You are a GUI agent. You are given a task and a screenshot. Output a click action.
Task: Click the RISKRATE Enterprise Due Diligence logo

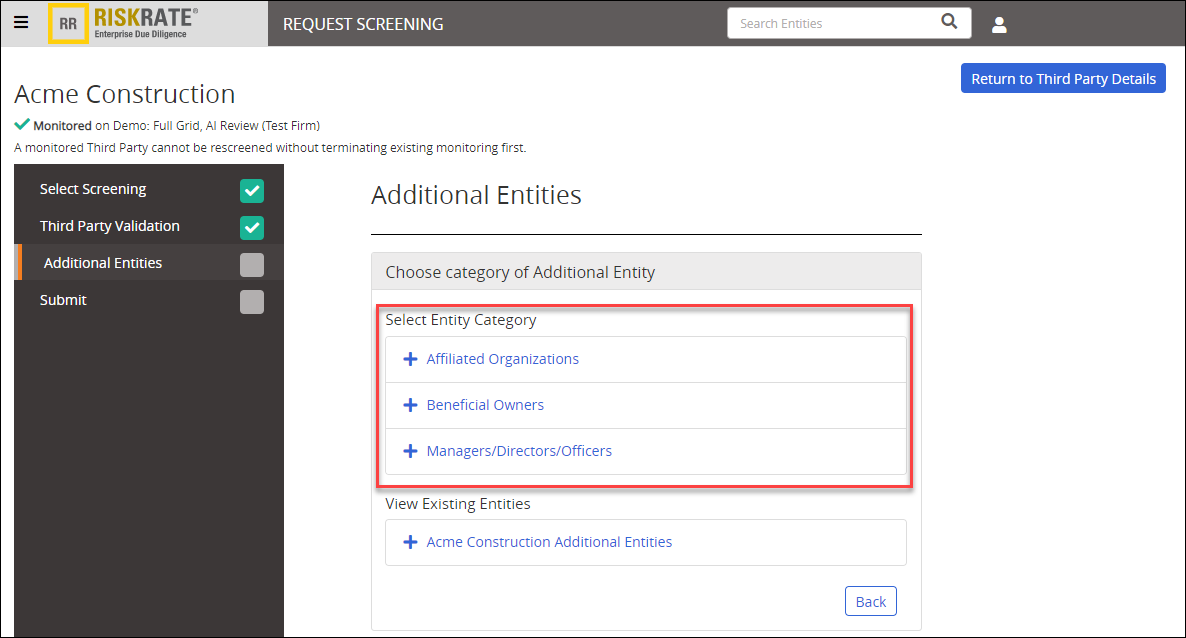point(130,22)
